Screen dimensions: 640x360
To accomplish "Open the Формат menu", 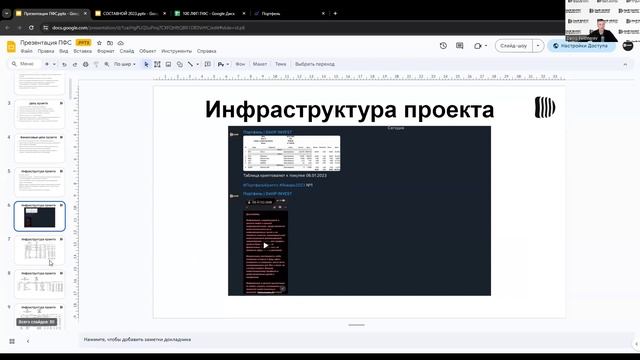I will (x=106, y=51).
